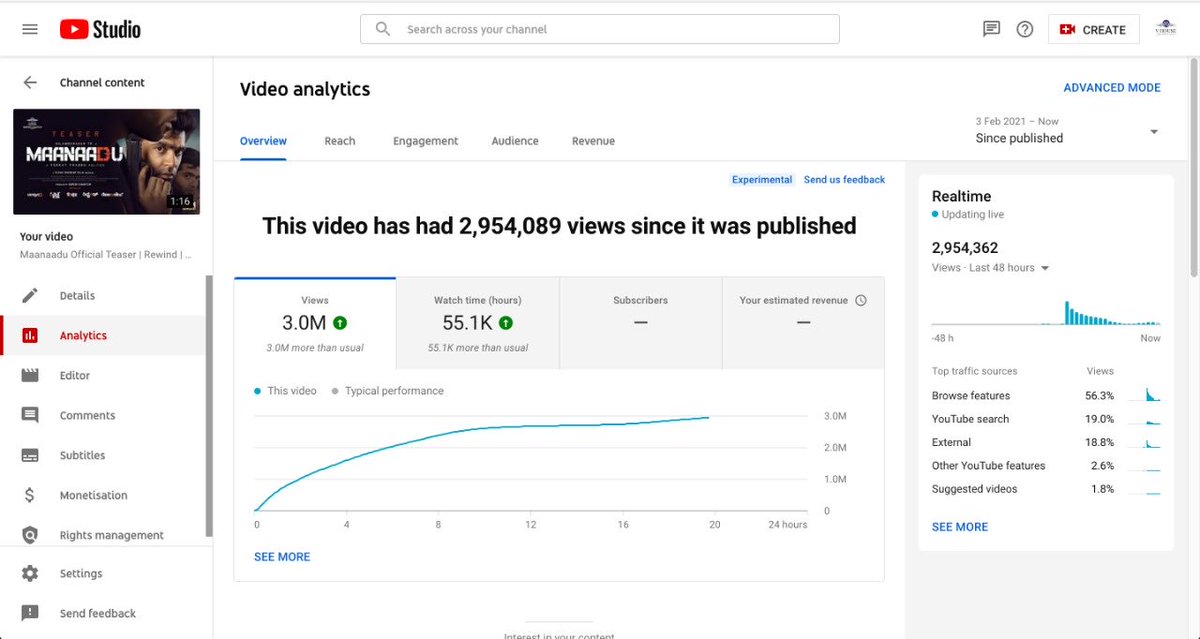This screenshot has width=1200, height=639.
Task: Click the sidebar vertical scrollbar
Action: tap(209, 406)
